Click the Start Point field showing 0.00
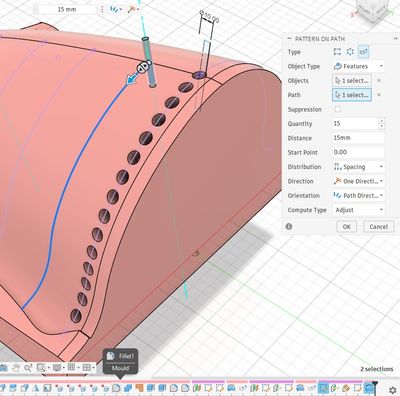This screenshot has height=396, width=400. coord(358,152)
